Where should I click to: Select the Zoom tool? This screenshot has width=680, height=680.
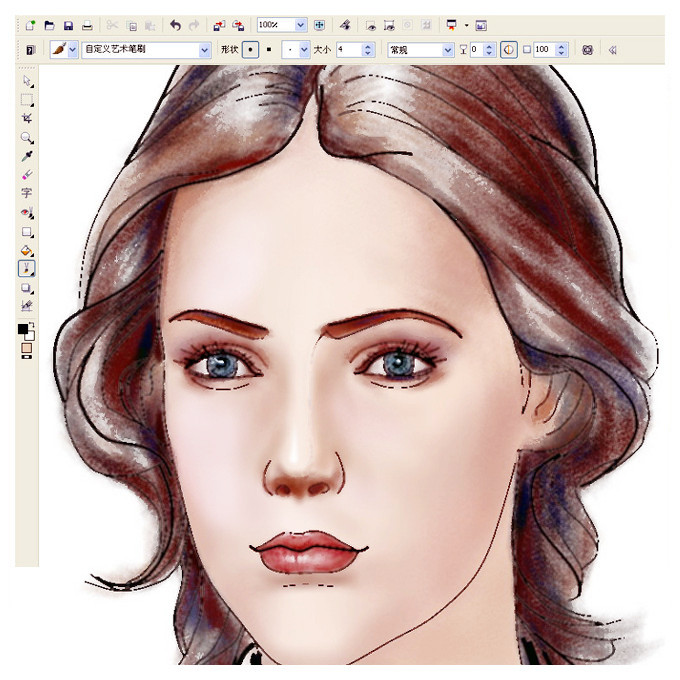tap(27, 137)
